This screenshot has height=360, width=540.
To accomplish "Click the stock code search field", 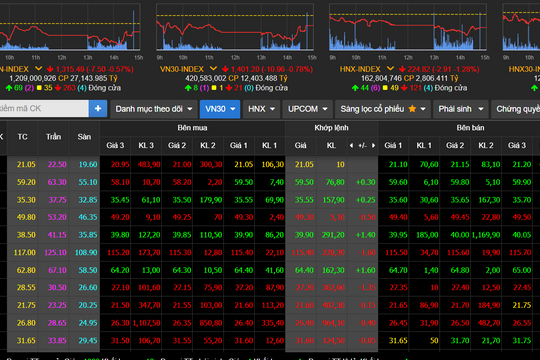I will click(x=43, y=109).
